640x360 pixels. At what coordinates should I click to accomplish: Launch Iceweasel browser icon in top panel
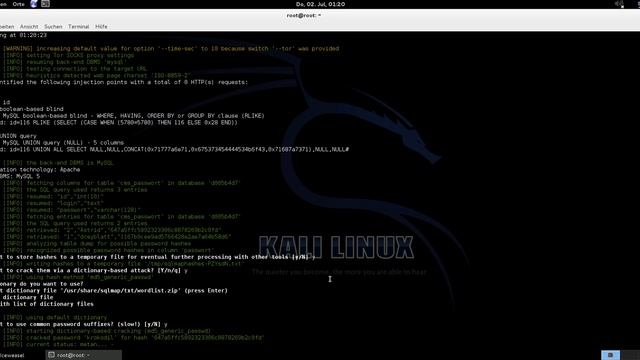click(x=34, y=4)
